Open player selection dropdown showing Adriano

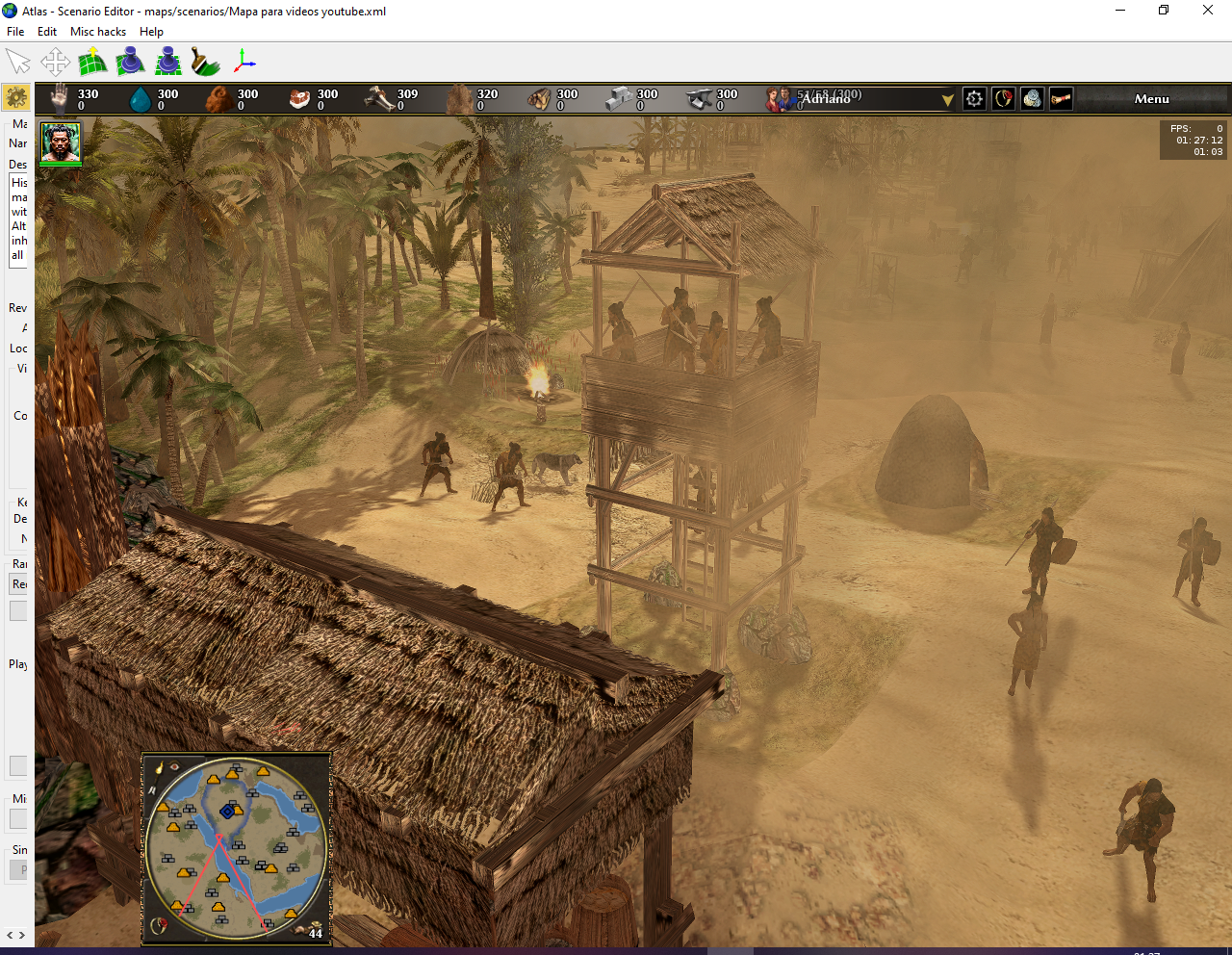tap(875, 99)
